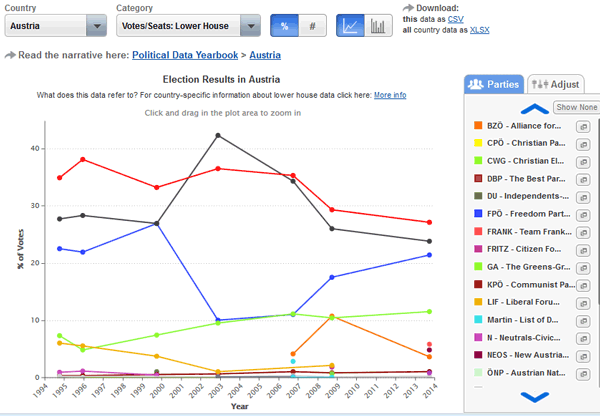Open the Austria narrative link
The height and width of the screenshot is (416, 600).
265,55
